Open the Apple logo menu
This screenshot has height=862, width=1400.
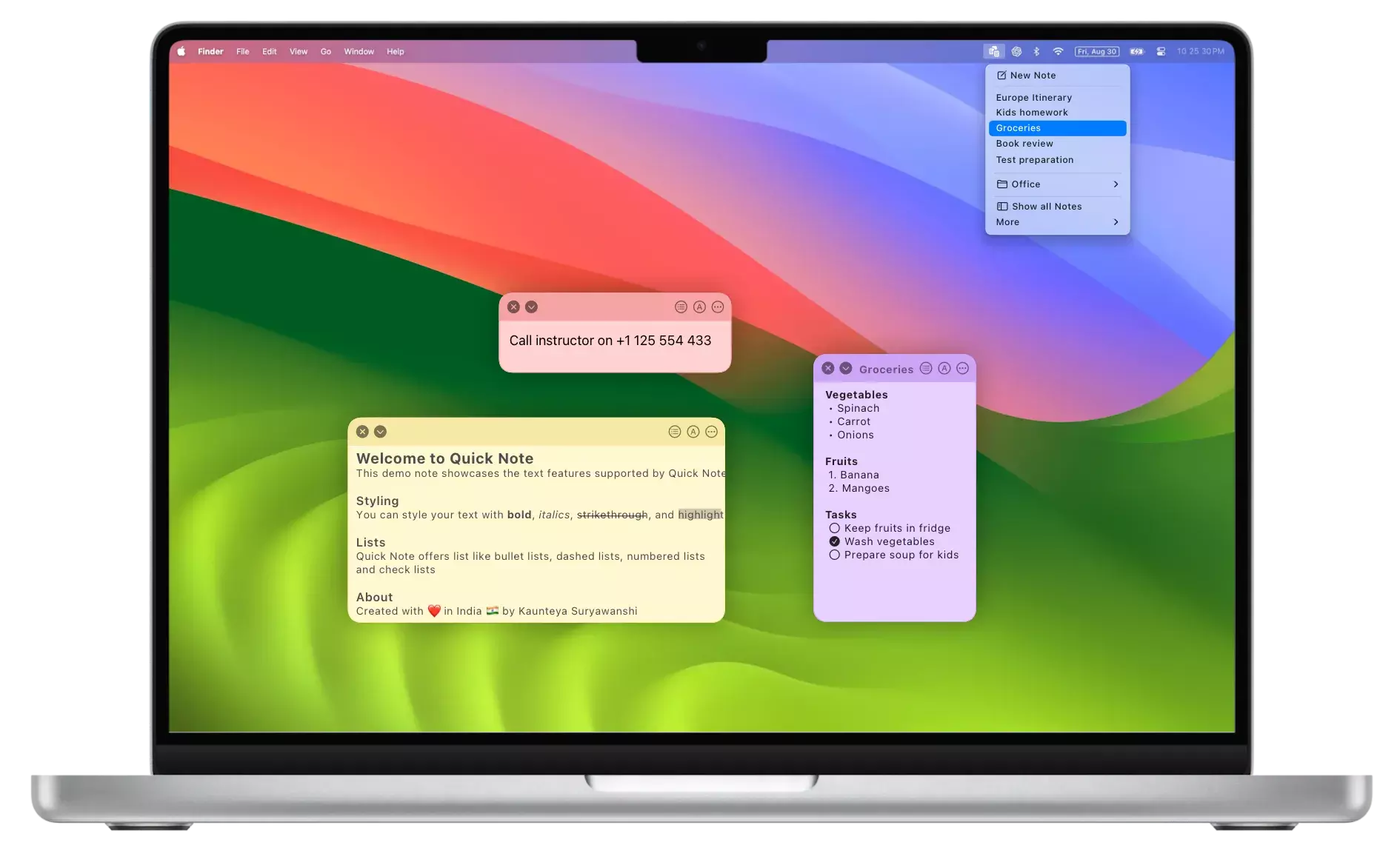click(x=181, y=51)
